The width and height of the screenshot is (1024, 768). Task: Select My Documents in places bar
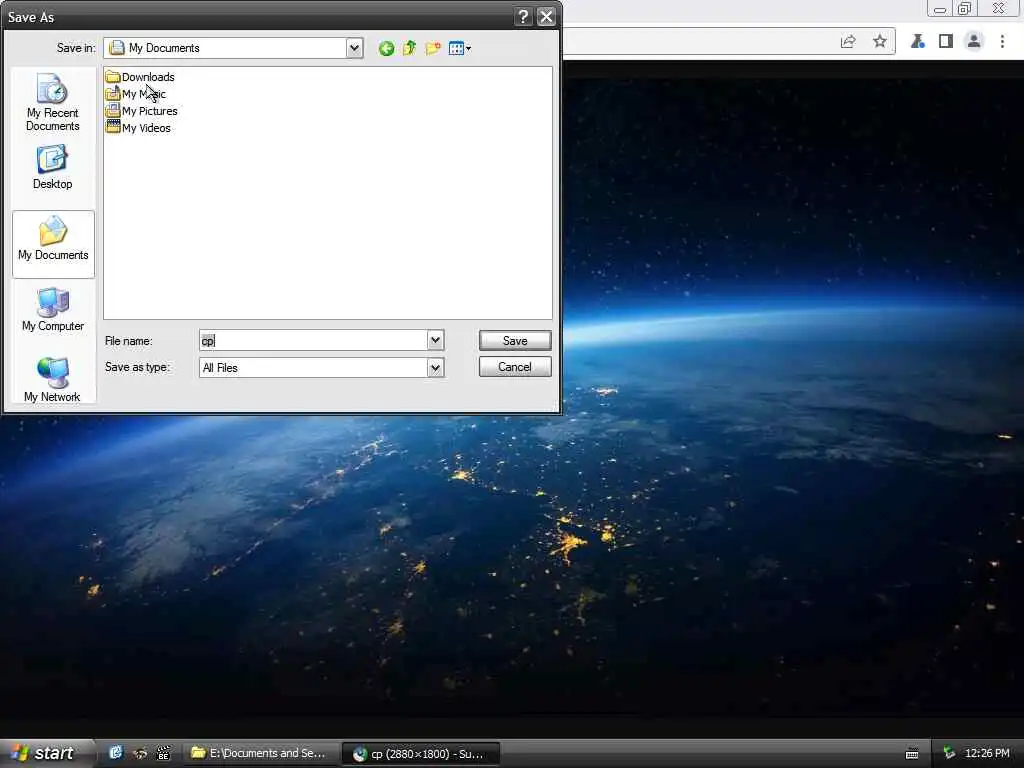pyautogui.click(x=53, y=244)
